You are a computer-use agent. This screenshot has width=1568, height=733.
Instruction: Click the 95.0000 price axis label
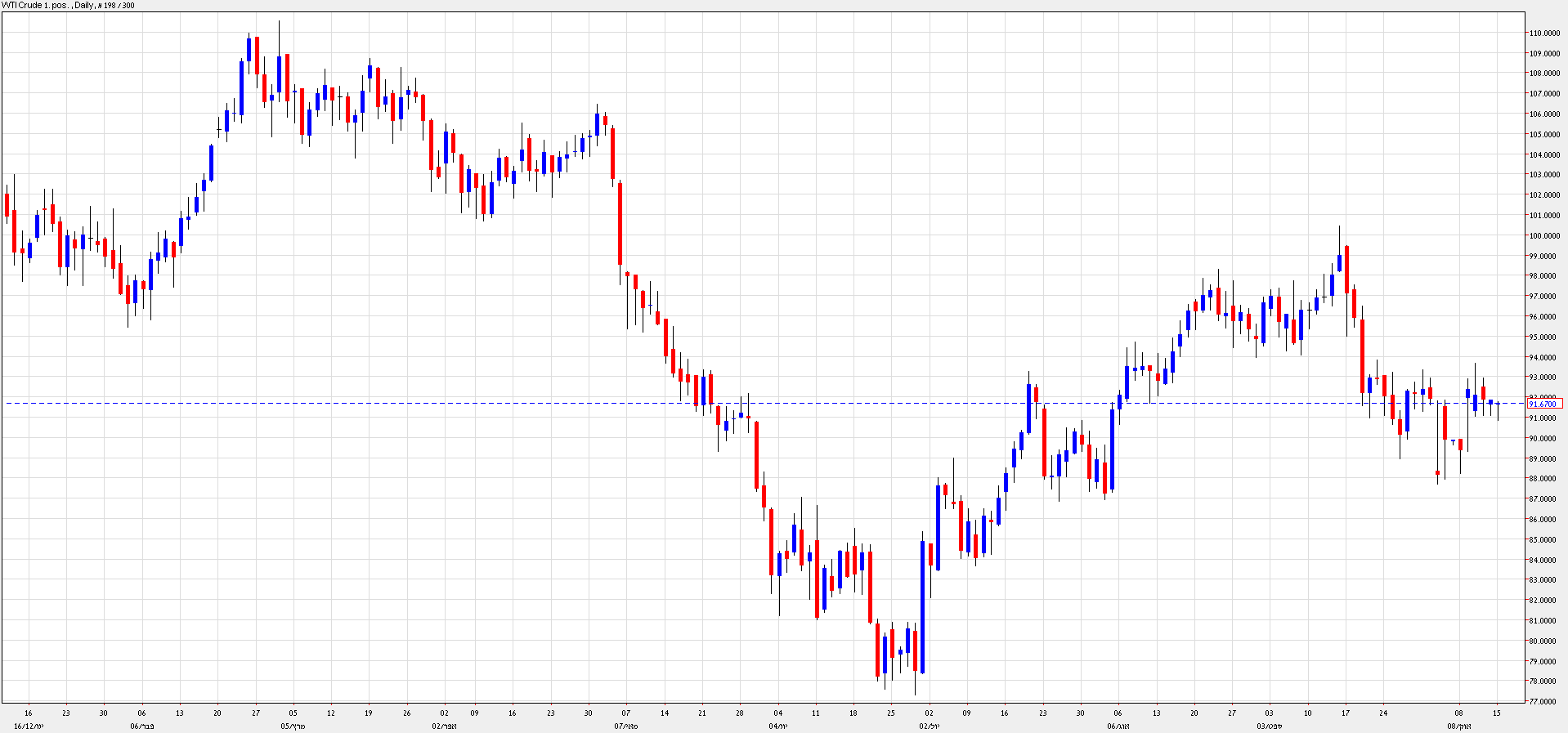(1544, 337)
